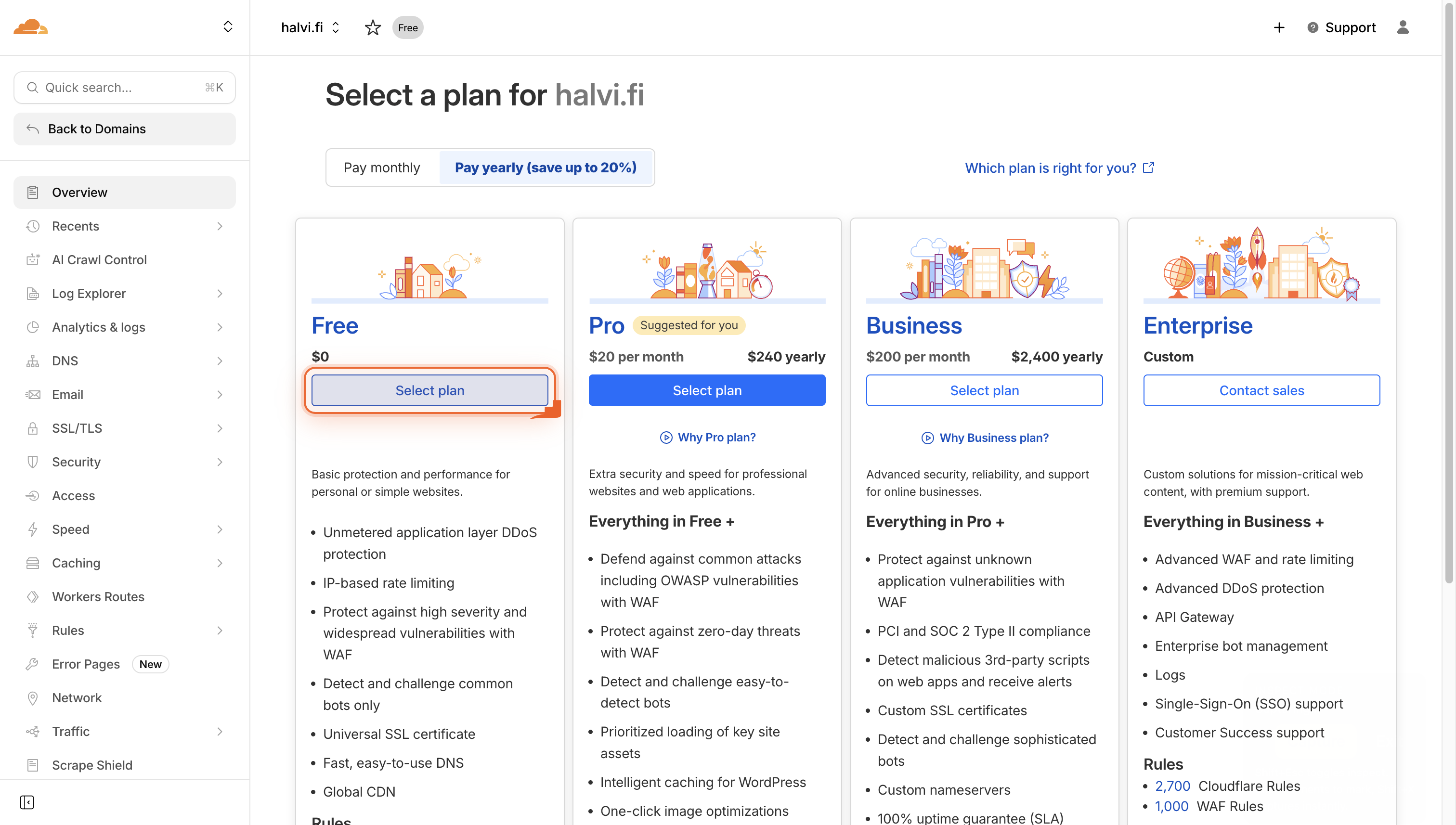Collapse the sidebar with bottom-left toggle
The height and width of the screenshot is (825, 1456).
coord(26,802)
